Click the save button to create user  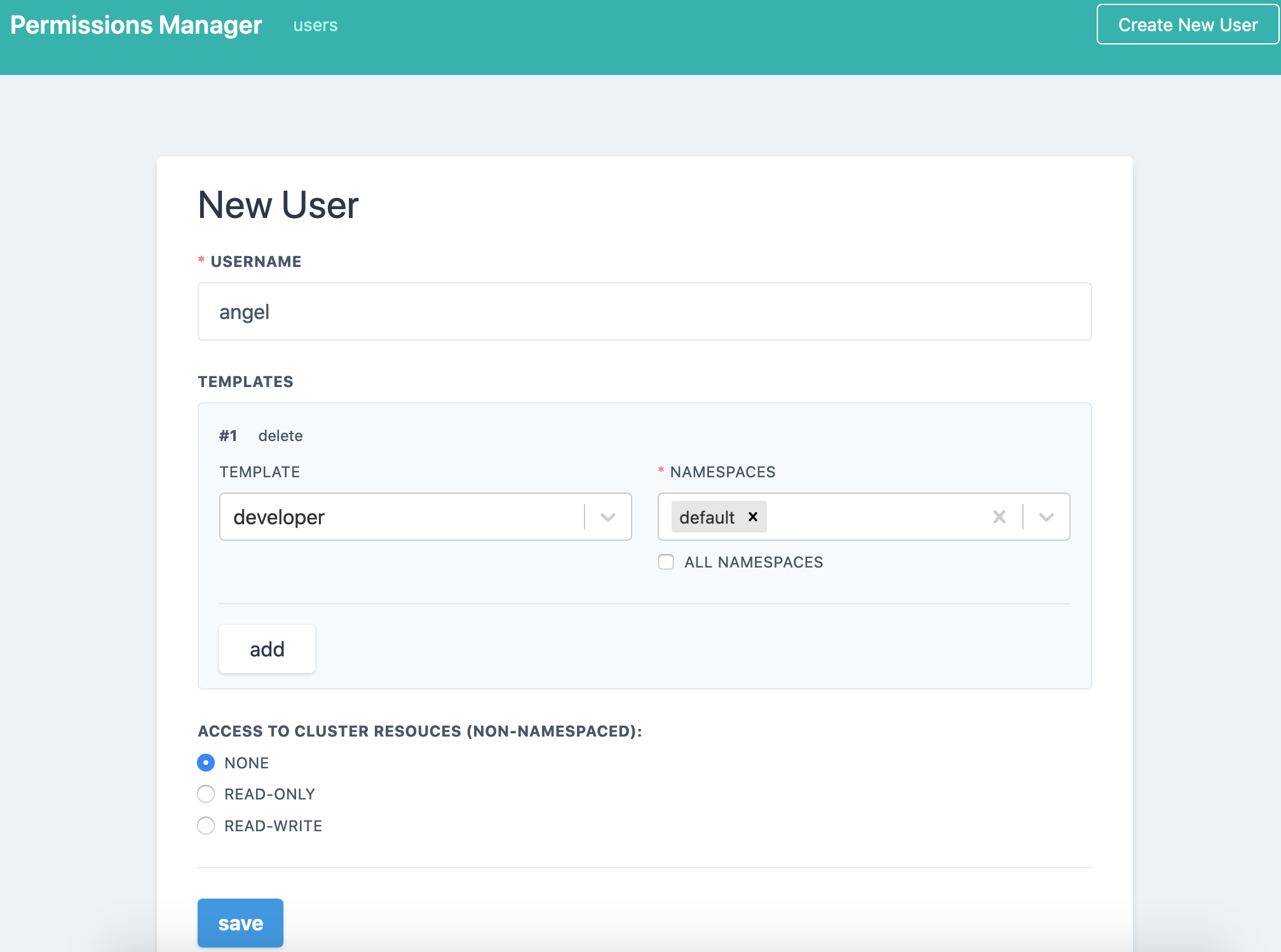pos(239,922)
